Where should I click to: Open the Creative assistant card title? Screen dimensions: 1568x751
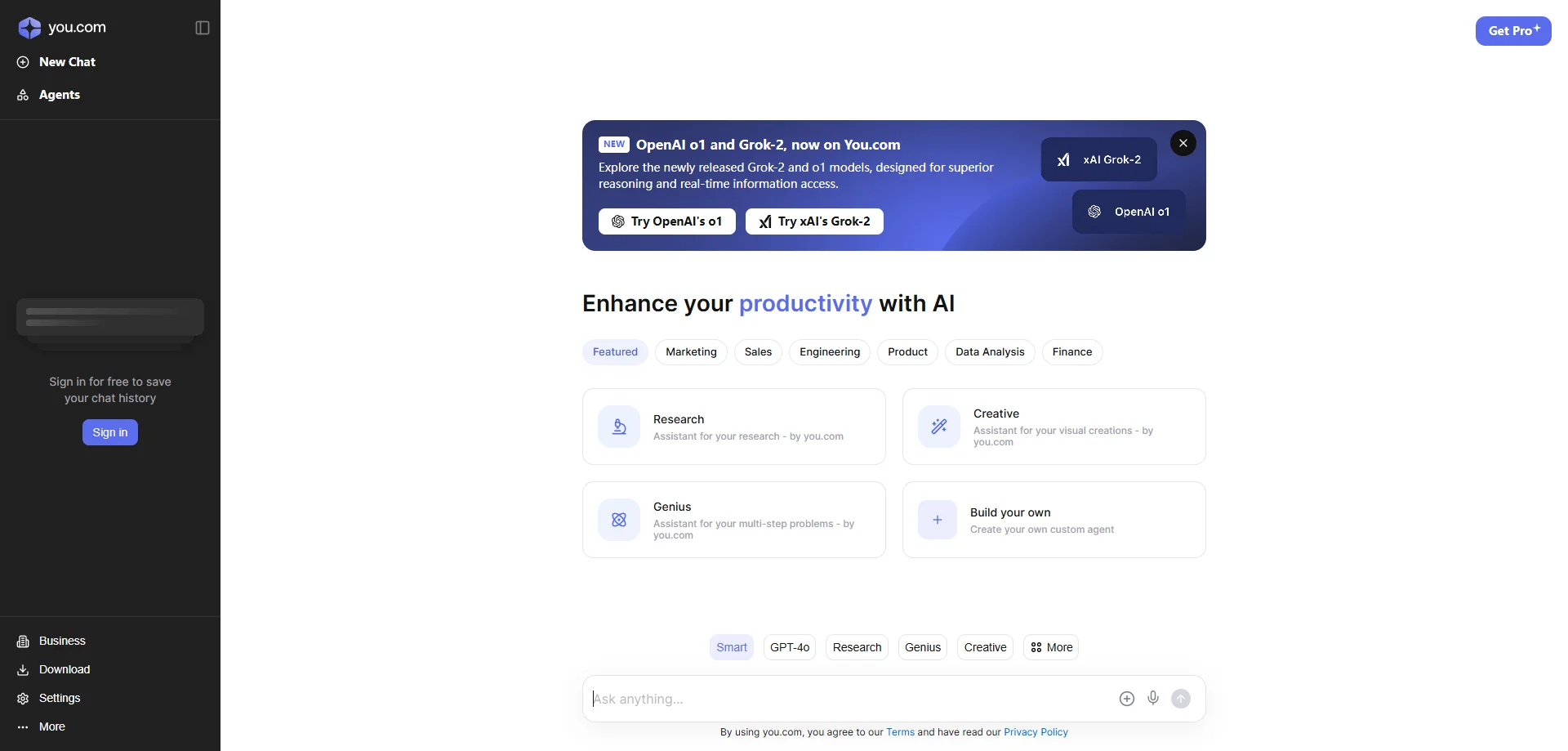[996, 413]
